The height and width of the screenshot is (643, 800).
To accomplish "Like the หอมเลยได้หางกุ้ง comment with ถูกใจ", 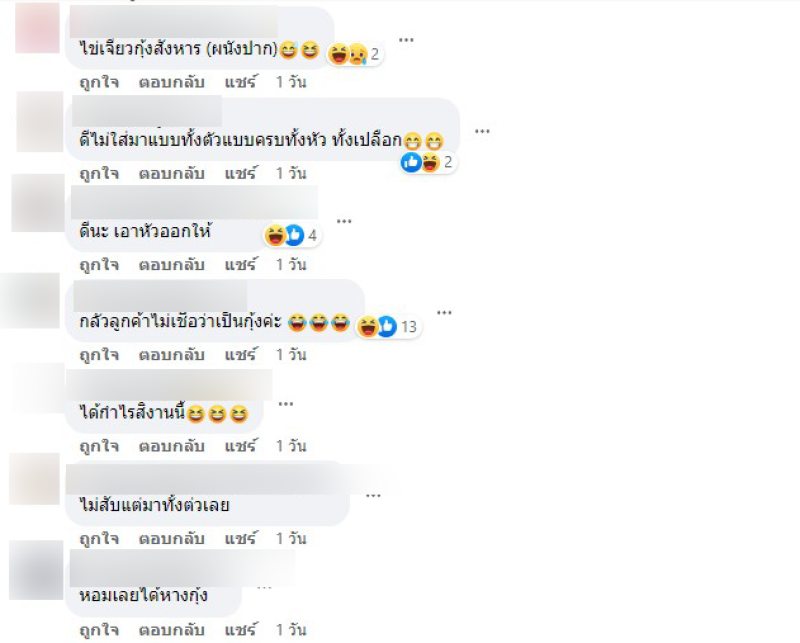I will (x=99, y=629).
